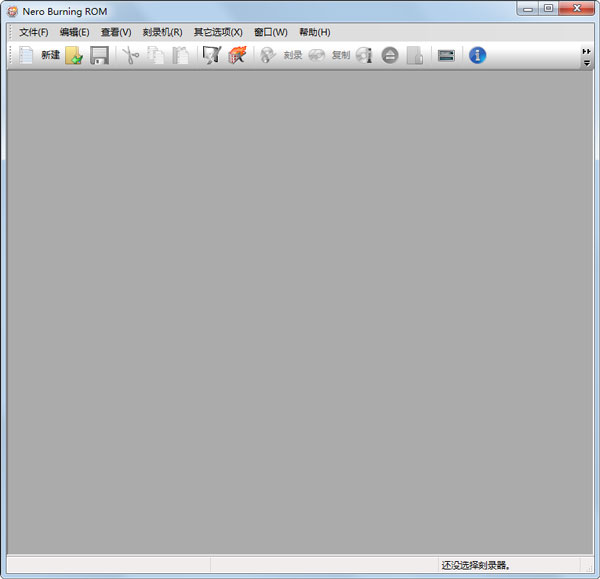Screen dimensions: 600x579
Task: Click the burn disc icon next to 刻录
Action: pyautogui.click(x=267, y=55)
